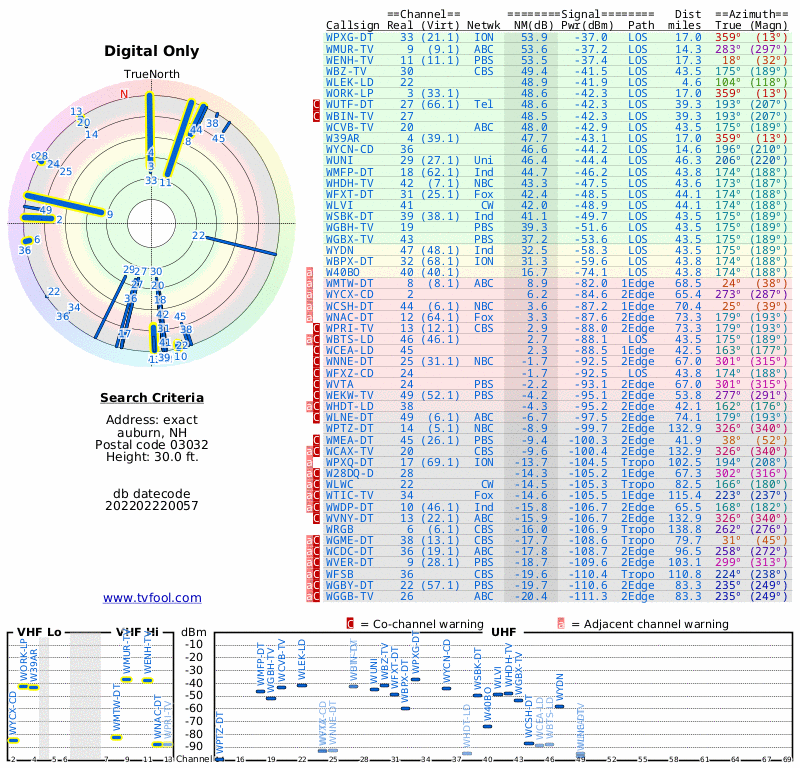
Task: Click WPXG-DT callsign in the signal table
Action: coord(349,37)
